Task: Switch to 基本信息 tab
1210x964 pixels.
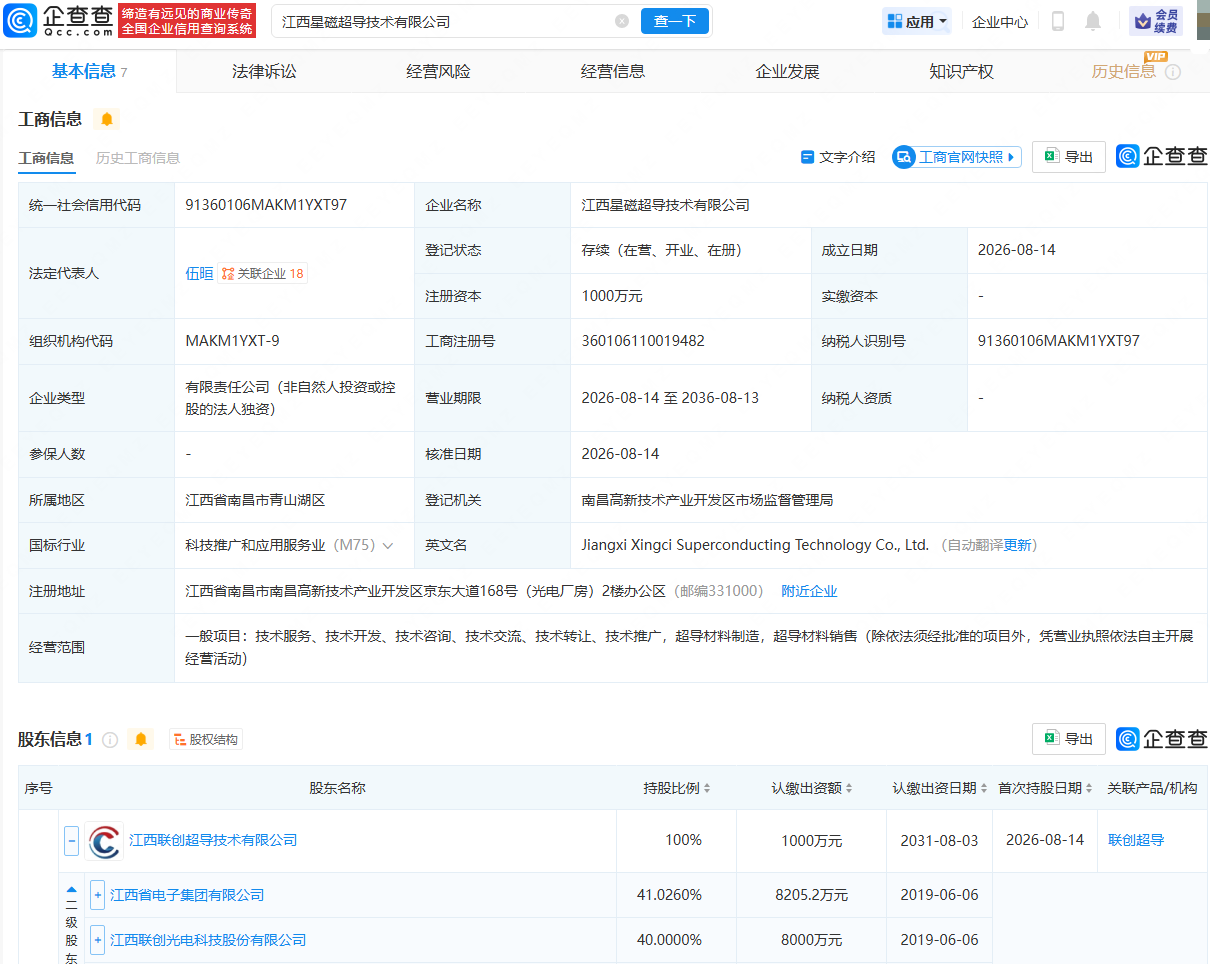Action: click(x=89, y=71)
